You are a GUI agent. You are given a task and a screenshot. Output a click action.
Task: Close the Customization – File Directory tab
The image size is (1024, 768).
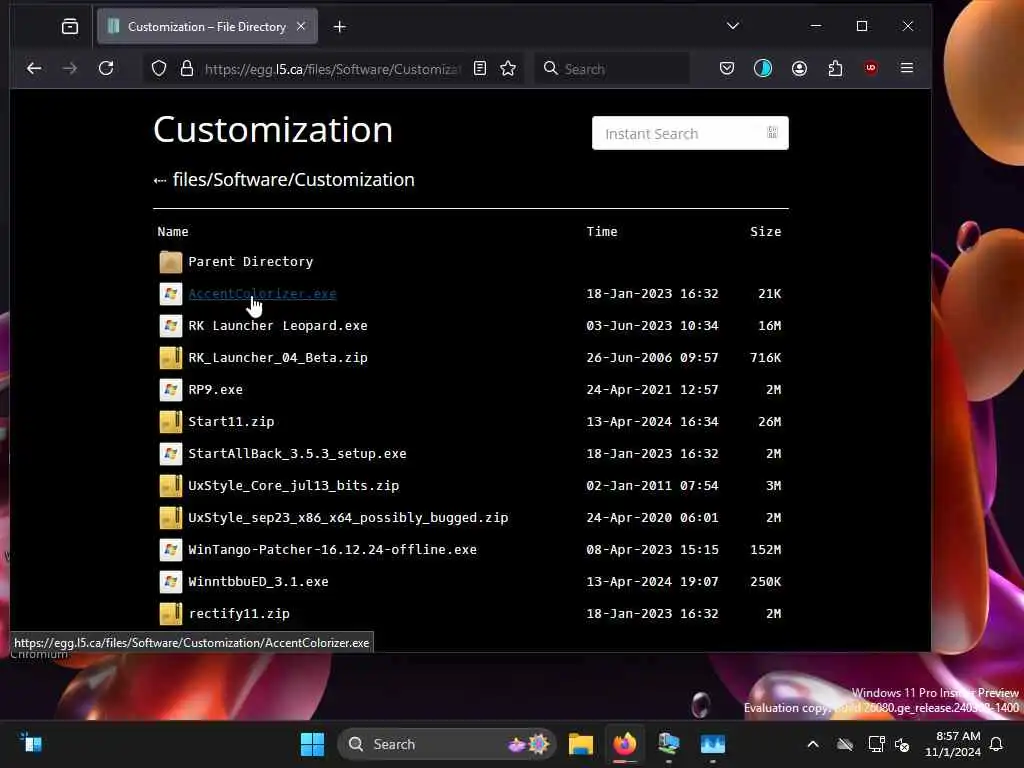(301, 26)
